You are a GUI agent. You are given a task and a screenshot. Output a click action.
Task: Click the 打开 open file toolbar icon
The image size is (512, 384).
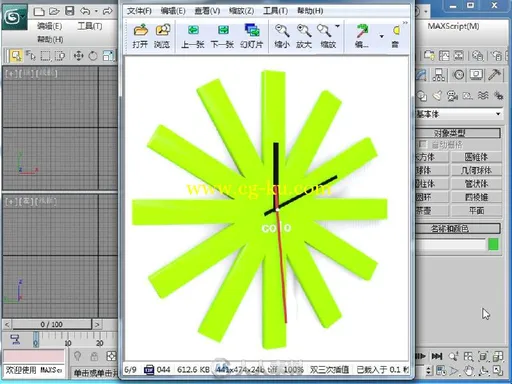click(x=140, y=36)
